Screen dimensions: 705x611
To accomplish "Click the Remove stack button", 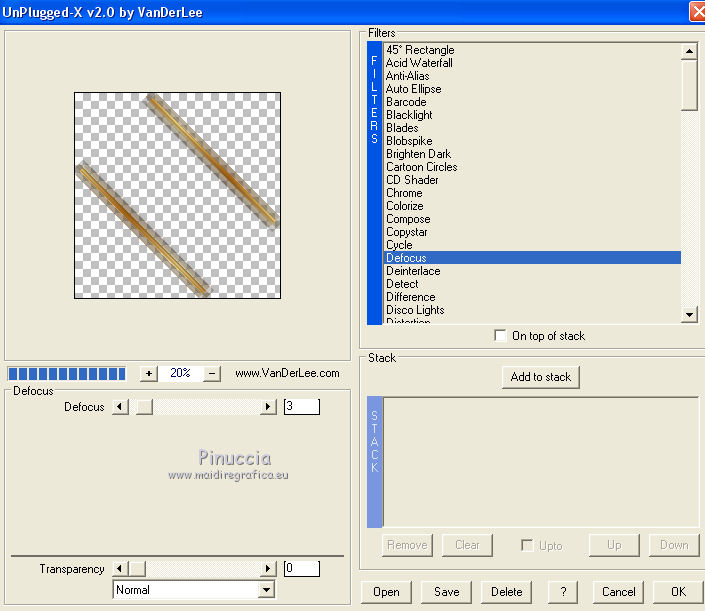I will click(407, 545).
